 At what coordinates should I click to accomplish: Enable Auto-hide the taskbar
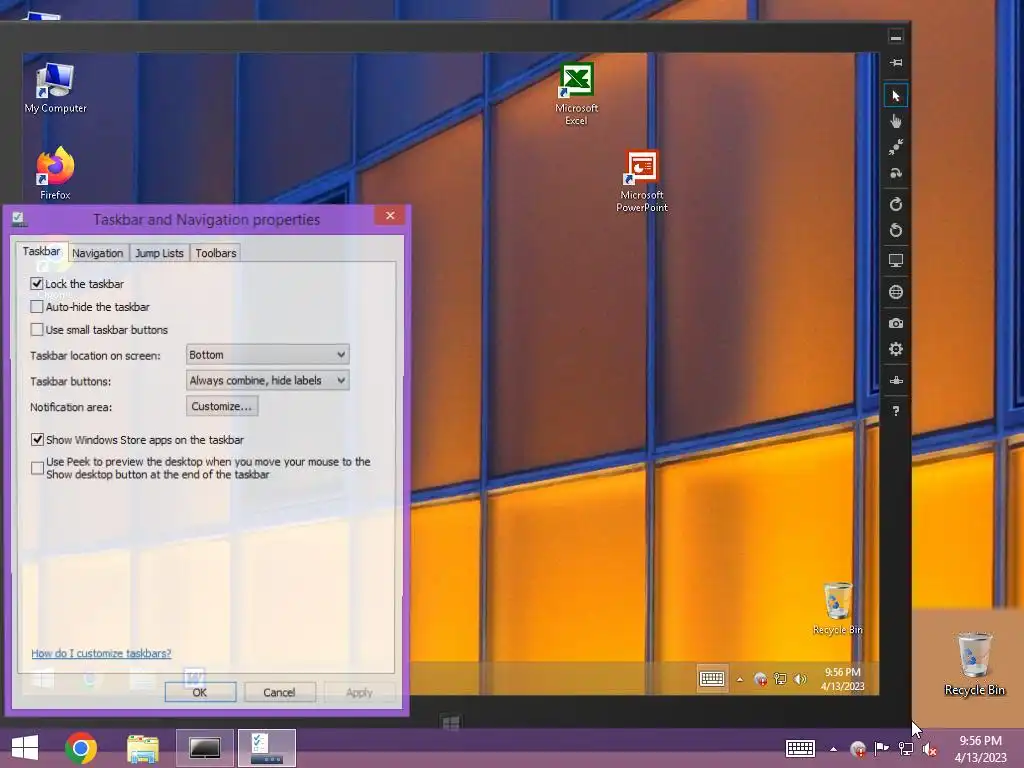click(x=37, y=306)
